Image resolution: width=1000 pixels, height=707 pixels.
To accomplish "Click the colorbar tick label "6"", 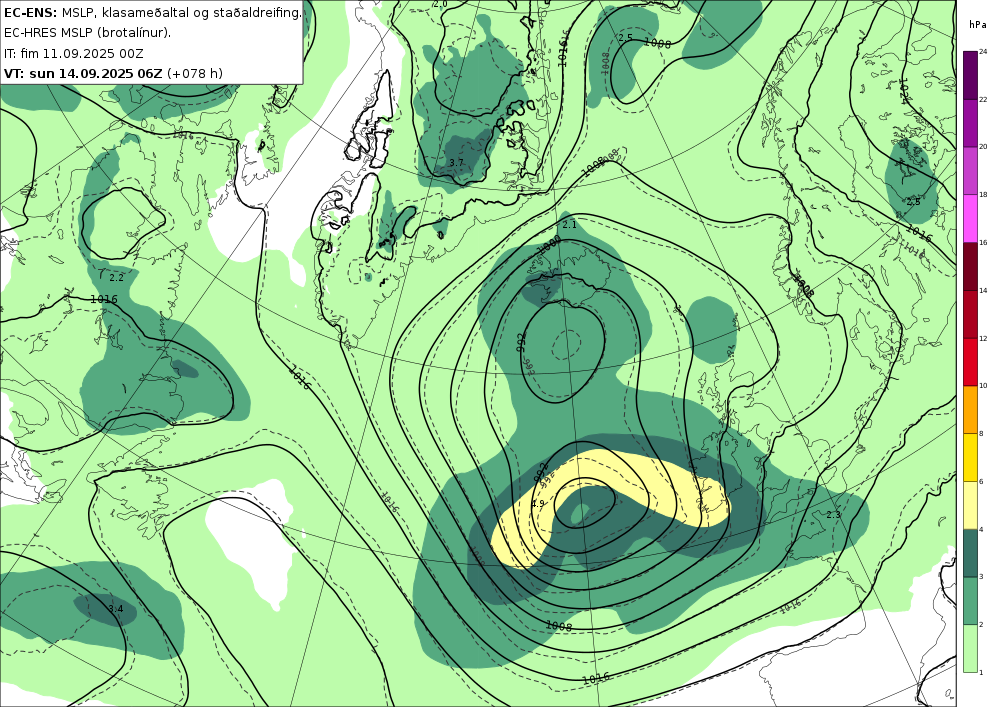I will pos(982,481).
